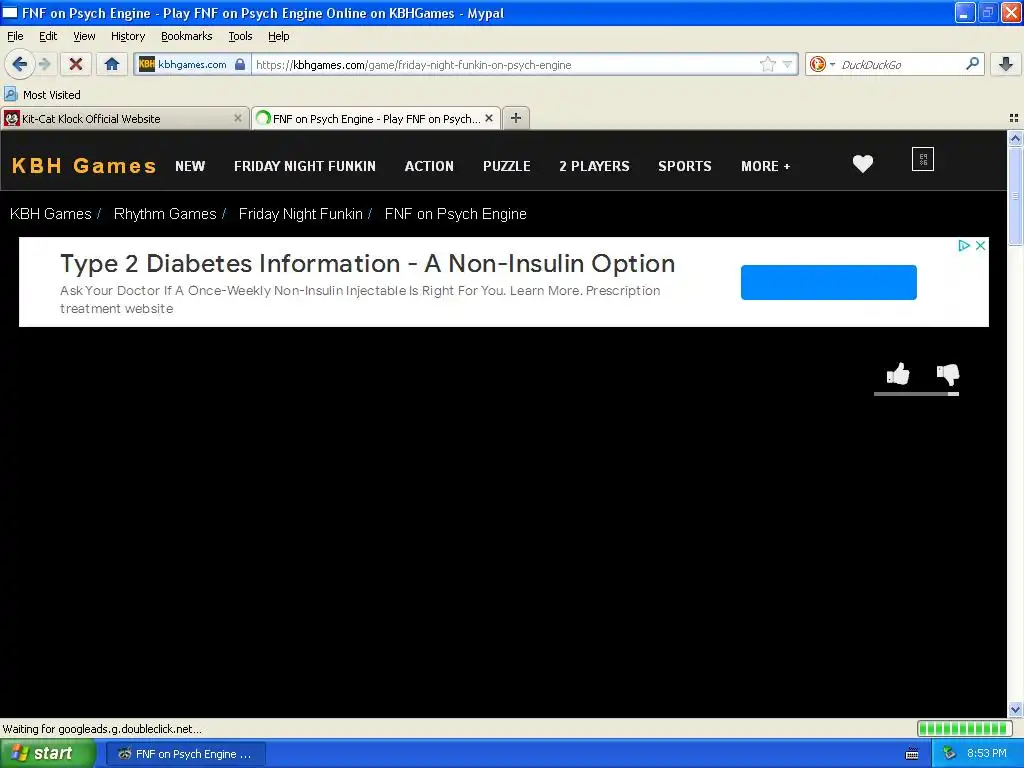Open the View menu

pos(84,36)
